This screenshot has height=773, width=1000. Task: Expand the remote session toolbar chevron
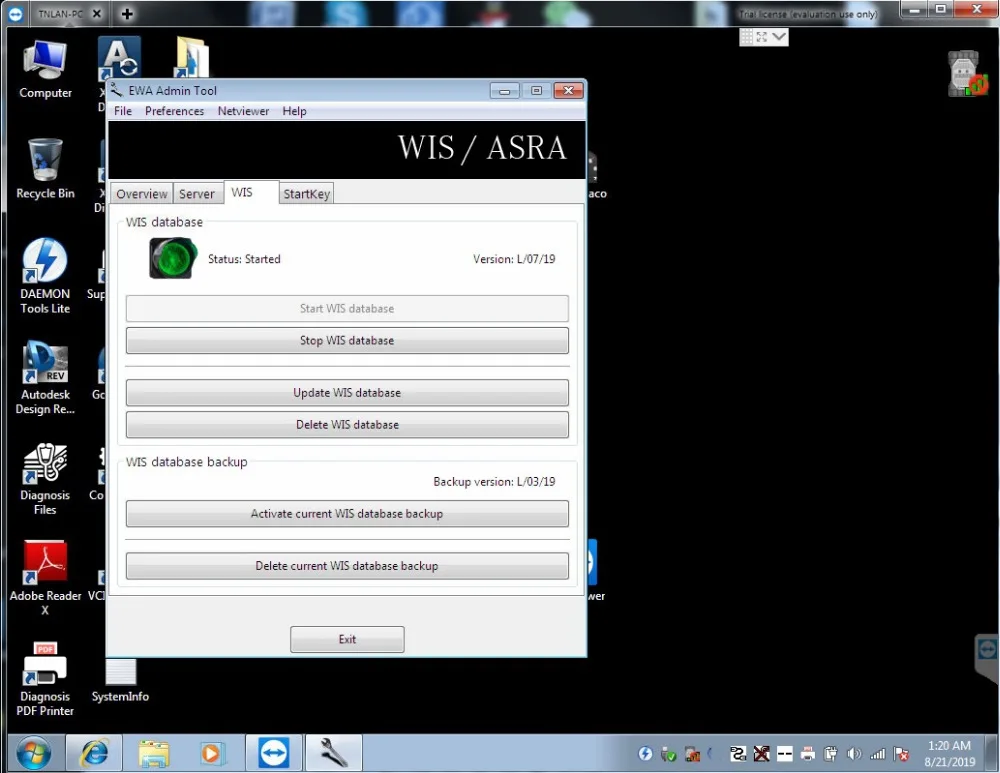[779, 37]
